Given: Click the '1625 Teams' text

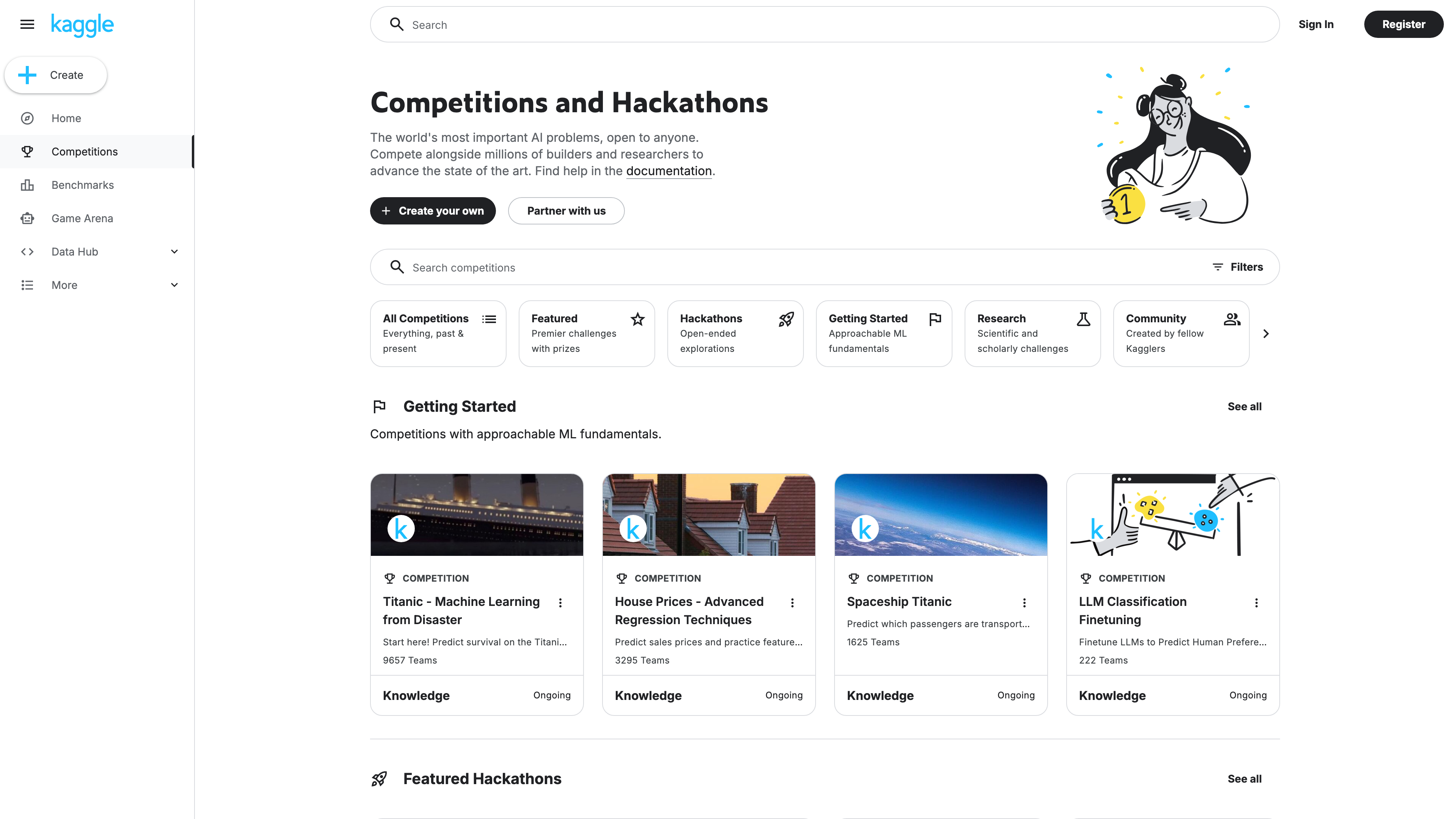Looking at the screenshot, I should [873, 642].
